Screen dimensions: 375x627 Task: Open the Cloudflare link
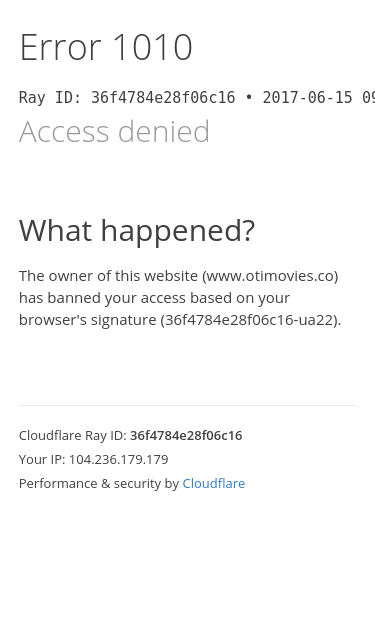tap(213, 483)
